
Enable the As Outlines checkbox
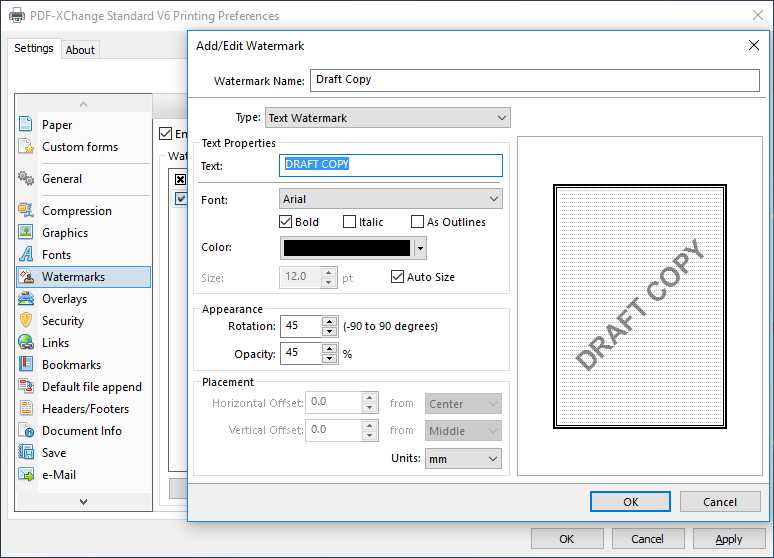pos(417,222)
